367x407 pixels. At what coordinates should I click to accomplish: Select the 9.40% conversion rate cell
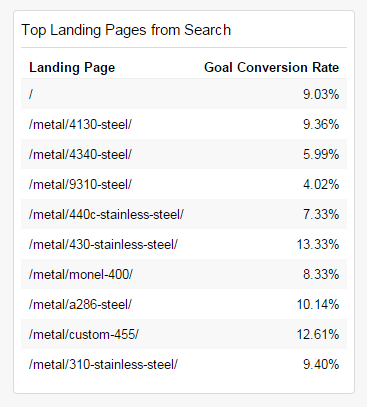point(321,364)
